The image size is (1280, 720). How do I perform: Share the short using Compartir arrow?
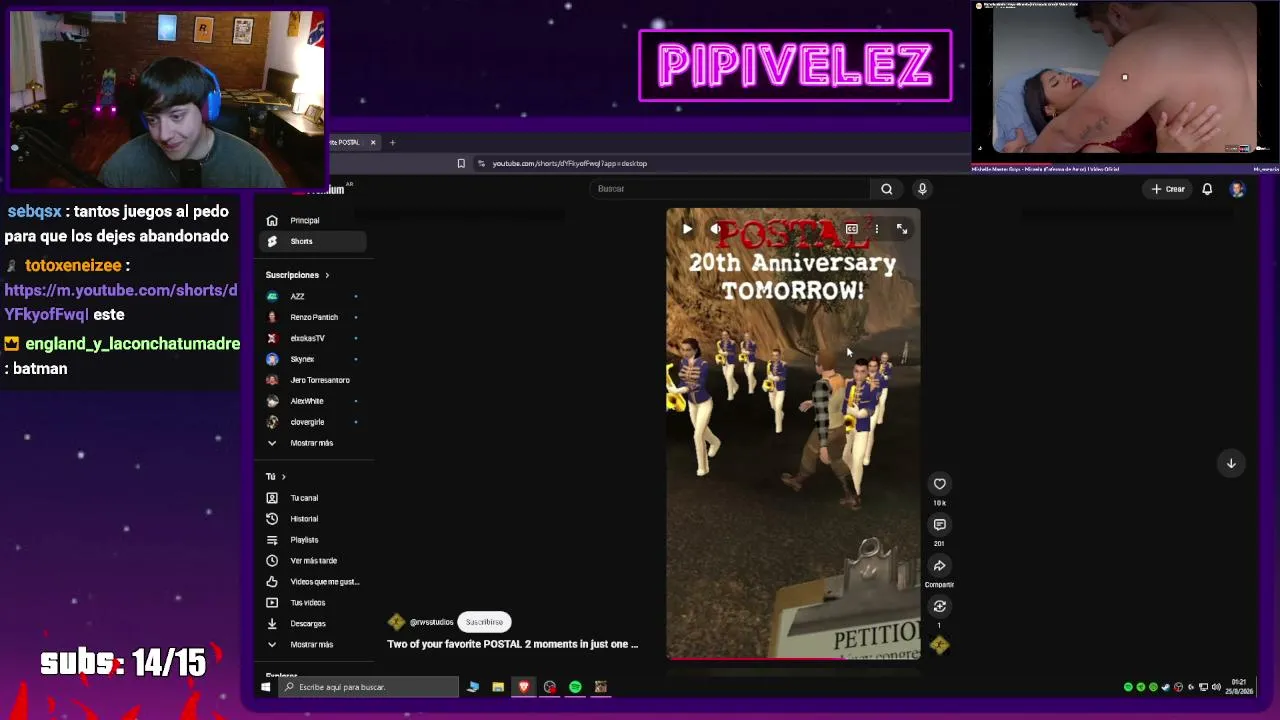tap(939, 566)
